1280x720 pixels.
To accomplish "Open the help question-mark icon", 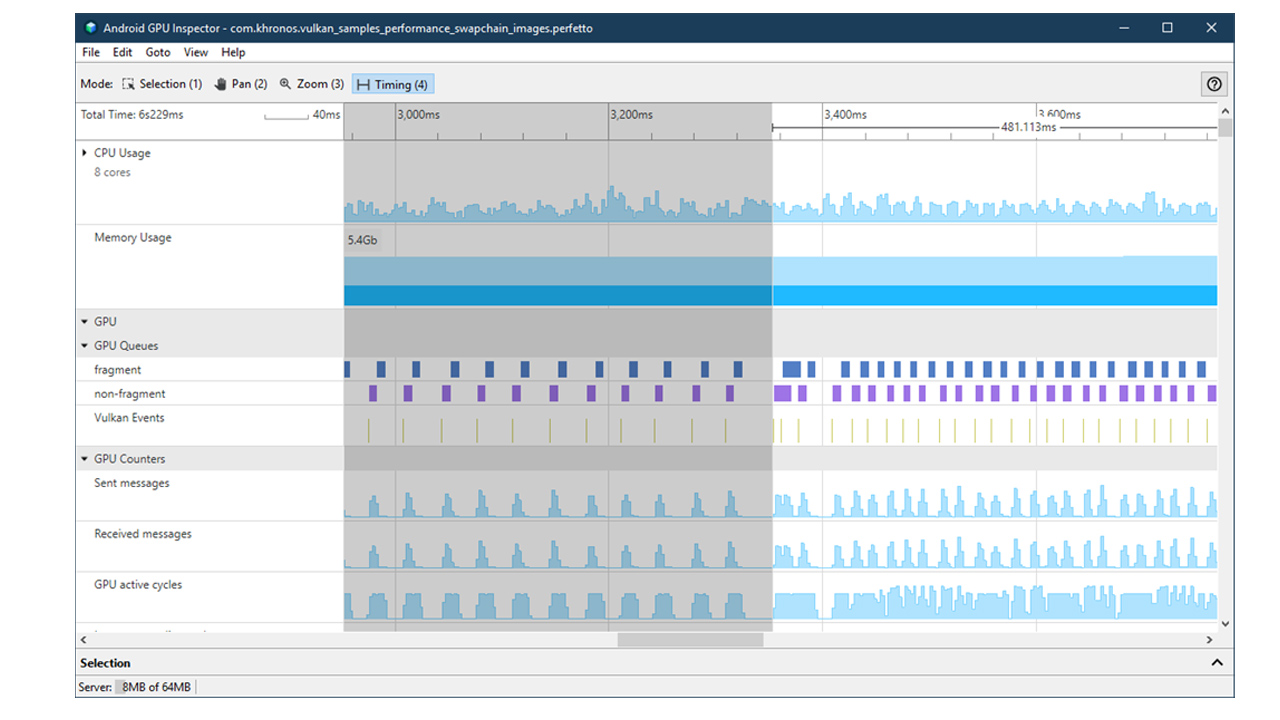I will [x=1214, y=85].
